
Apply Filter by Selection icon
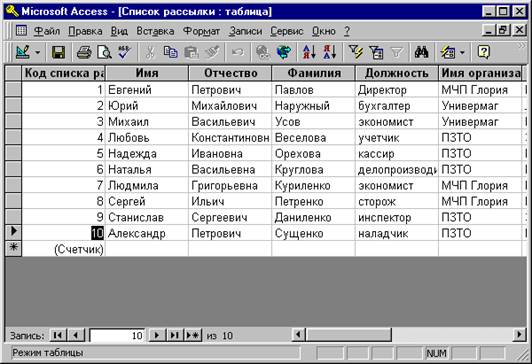point(355,52)
